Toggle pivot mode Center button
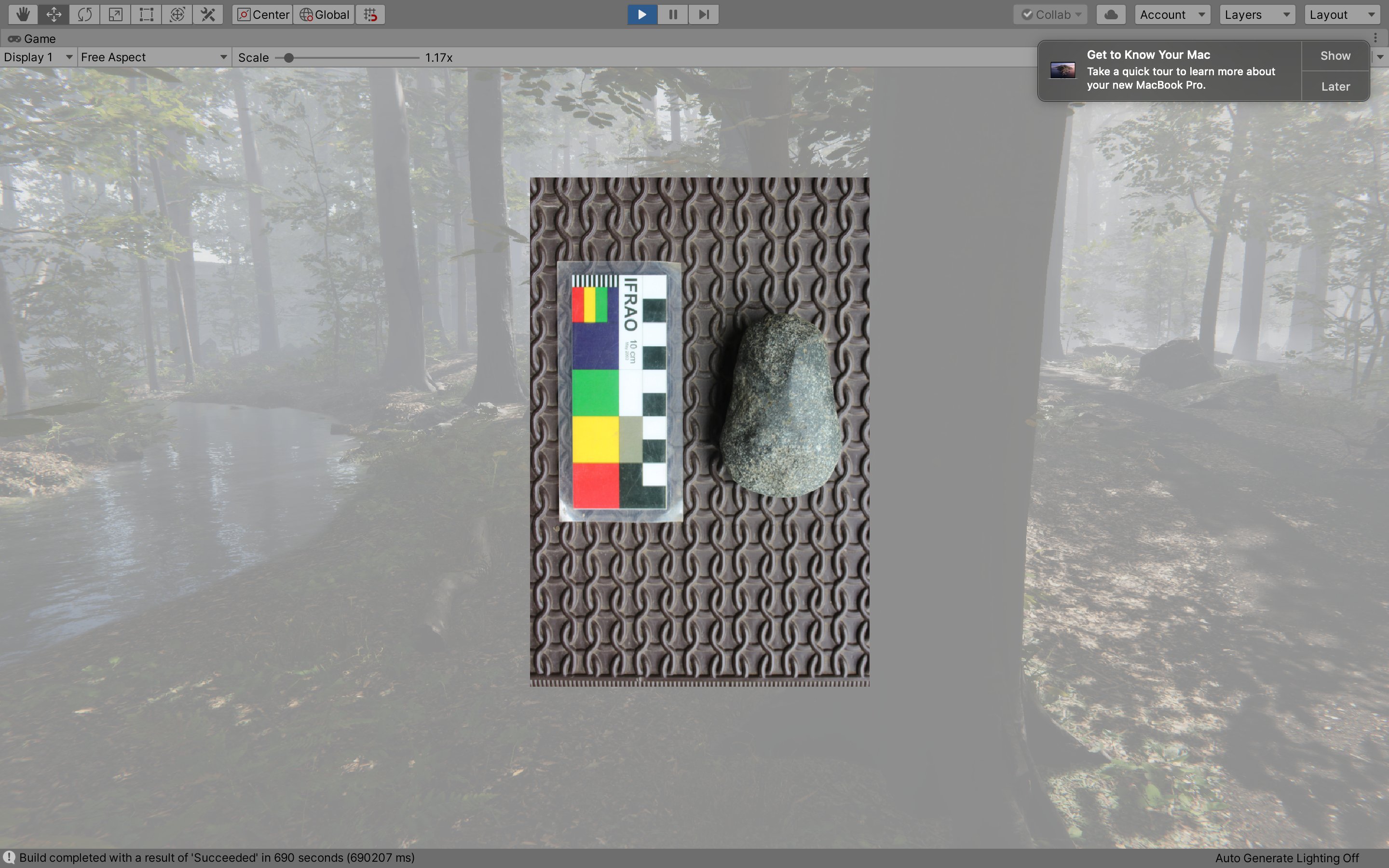1389x868 pixels. [263, 14]
